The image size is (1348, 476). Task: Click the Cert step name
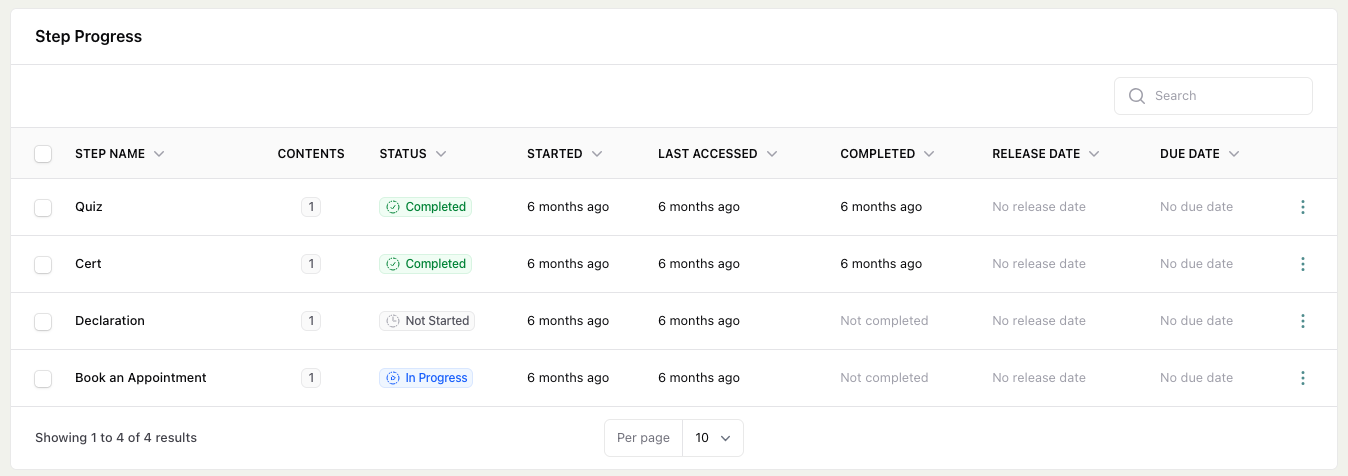coord(88,264)
